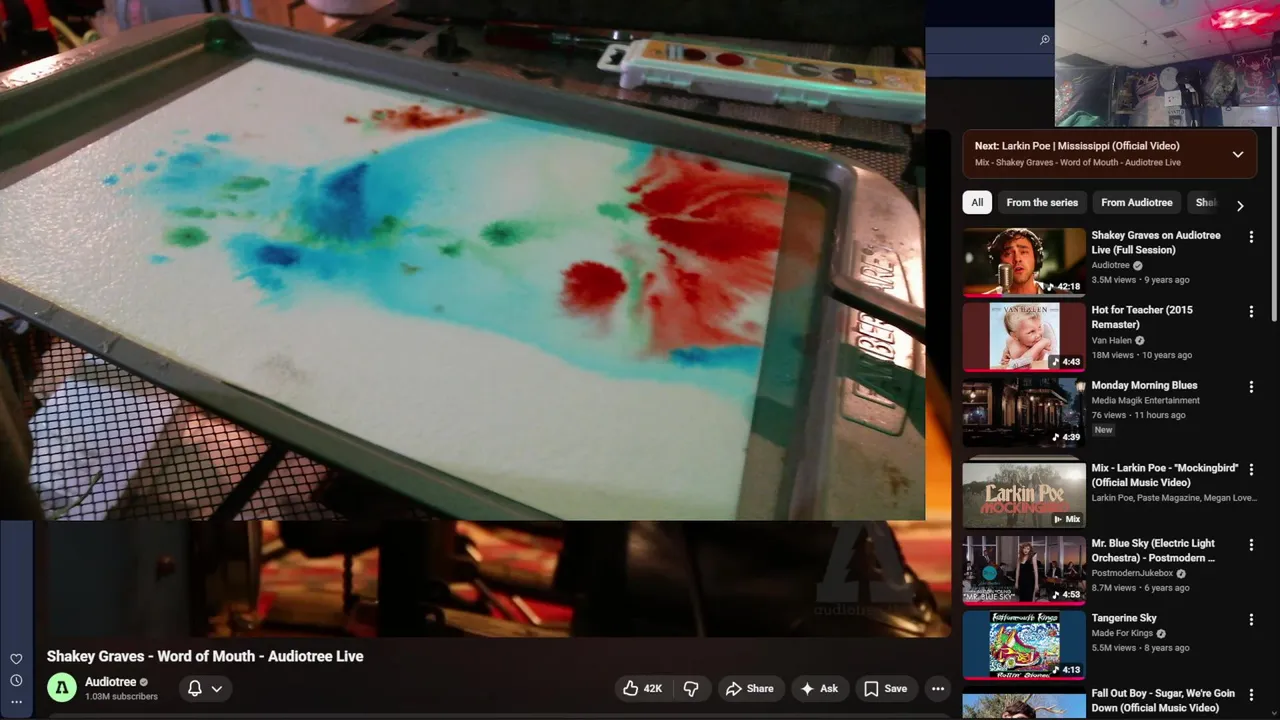Like the video showing 42K thumbs up
Image resolution: width=1280 pixels, height=720 pixels.
click(643, 688)
